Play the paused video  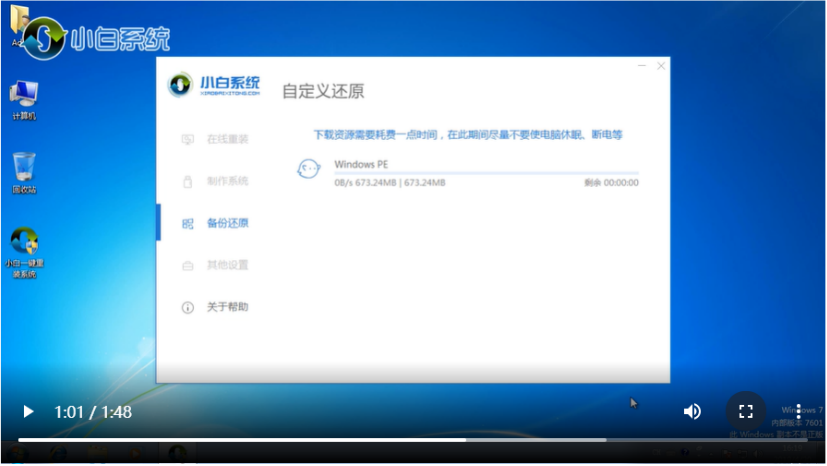click(28, 412)
